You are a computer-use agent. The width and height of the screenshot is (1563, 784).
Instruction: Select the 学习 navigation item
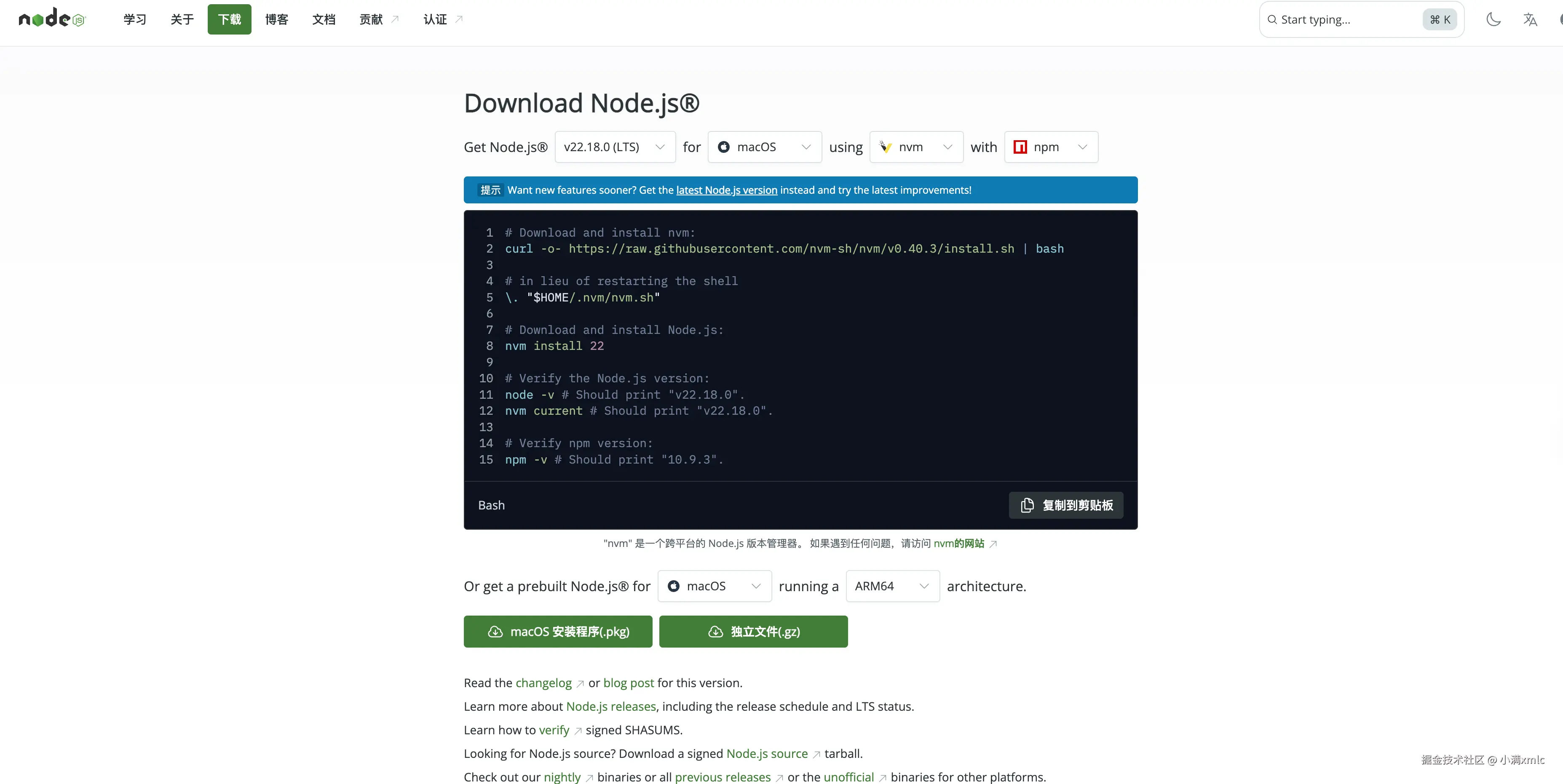tap(135, 19)
